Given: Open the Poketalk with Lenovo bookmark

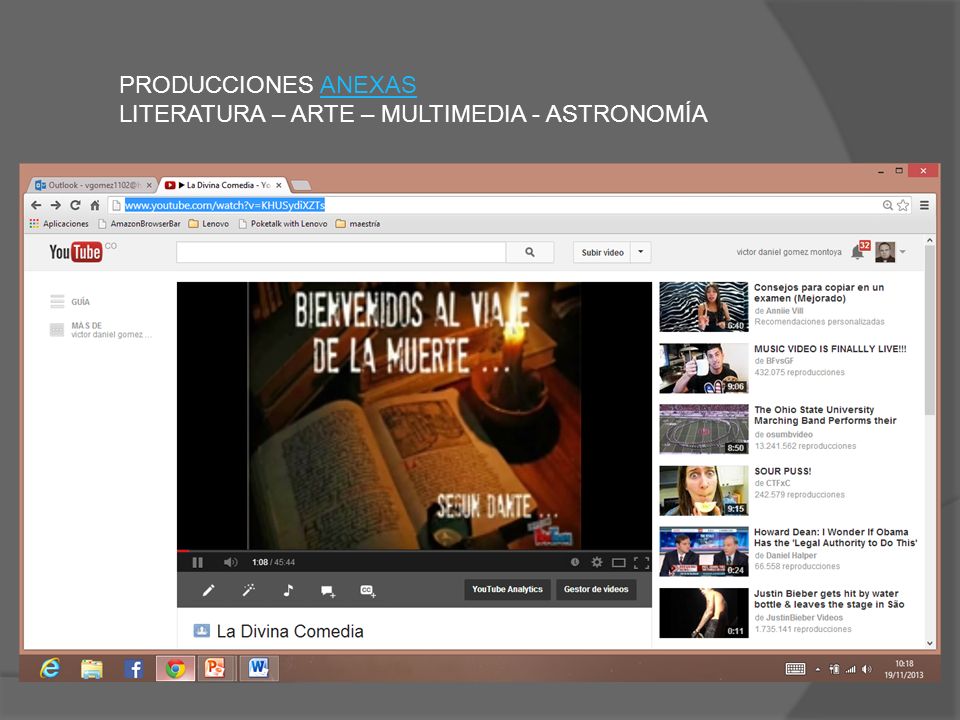Looking at the screenshot, I should tap(283, 224).
